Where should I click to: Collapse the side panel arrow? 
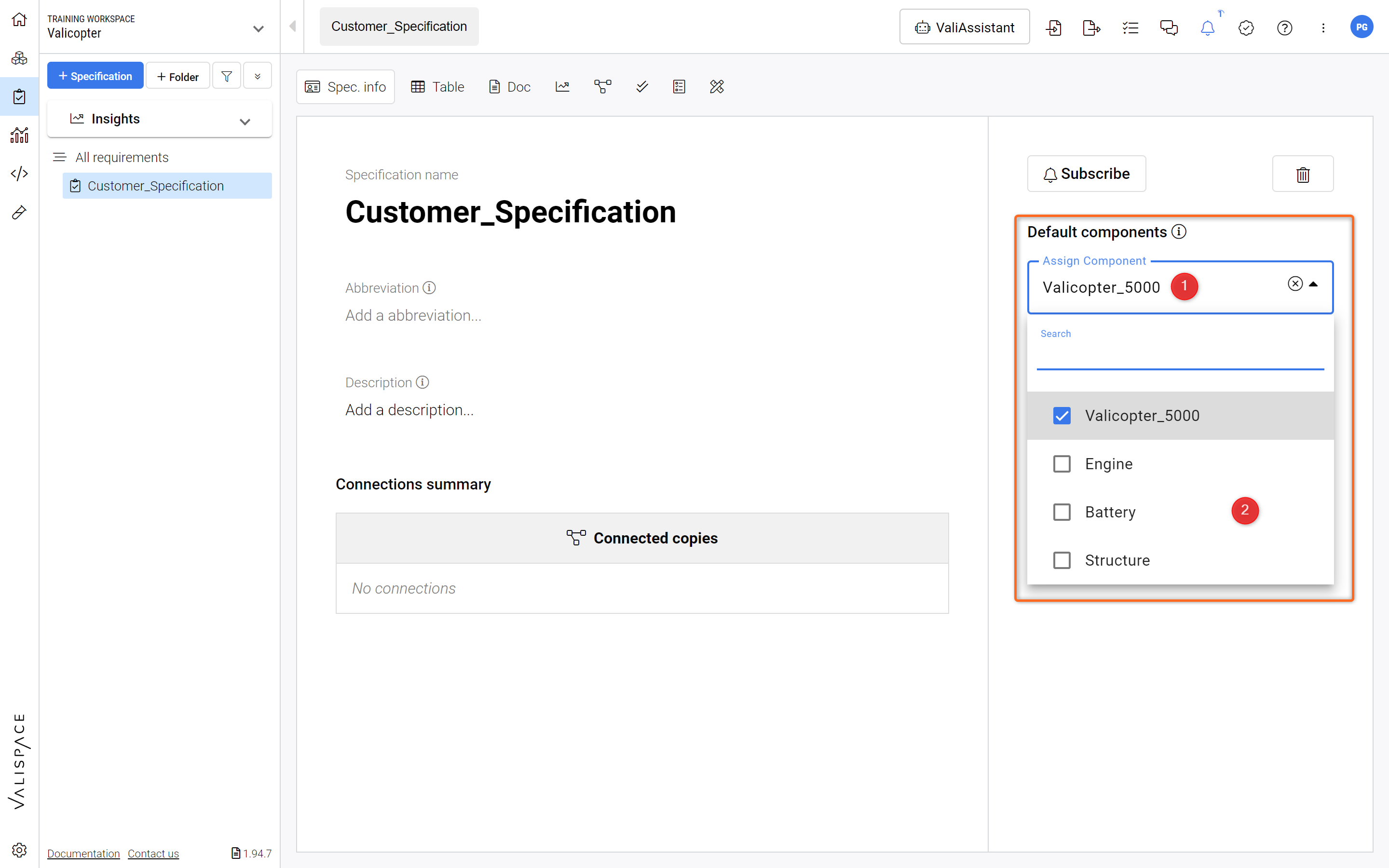293,26
